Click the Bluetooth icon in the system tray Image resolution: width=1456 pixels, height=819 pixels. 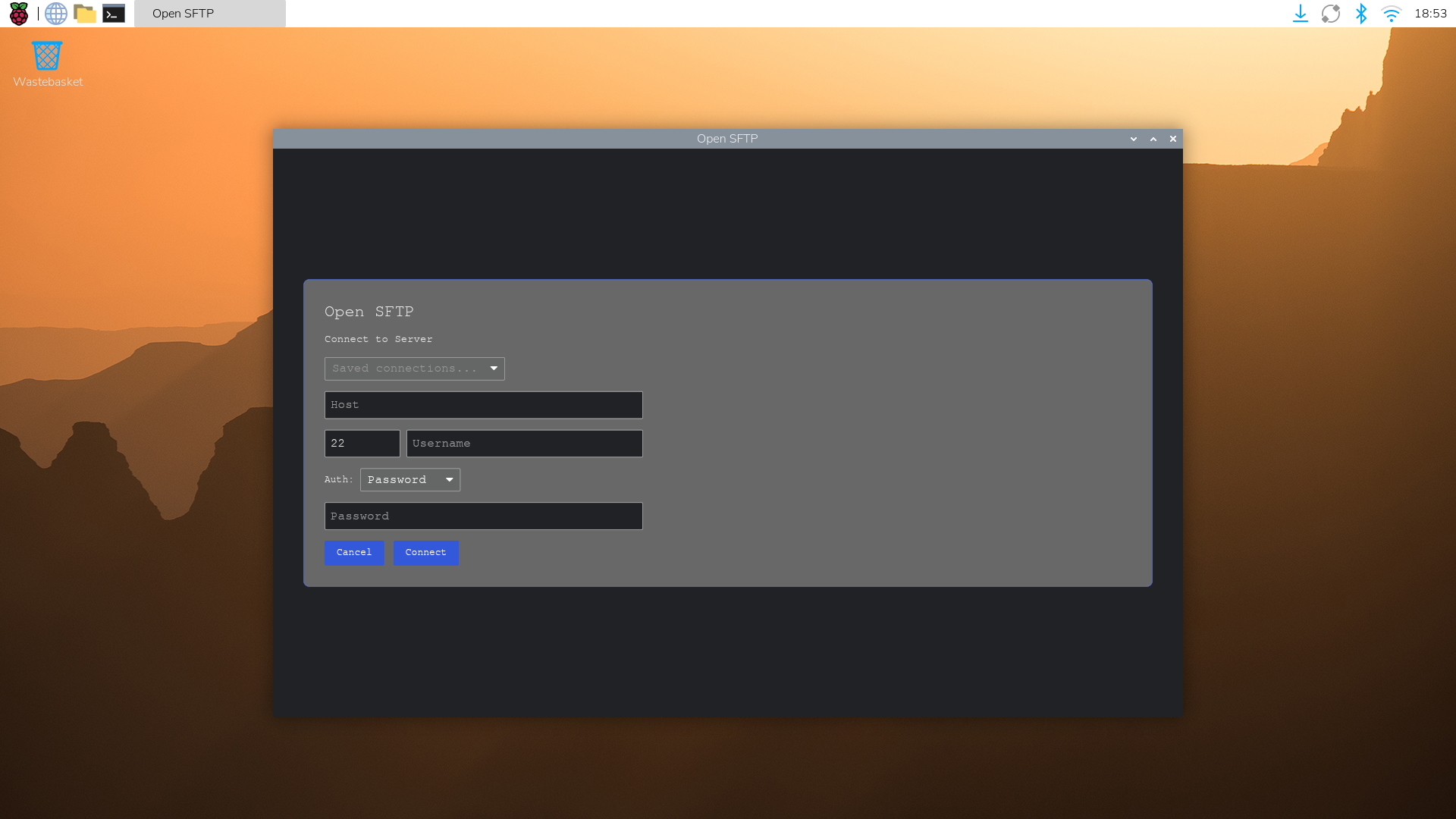pos(1361,13)
